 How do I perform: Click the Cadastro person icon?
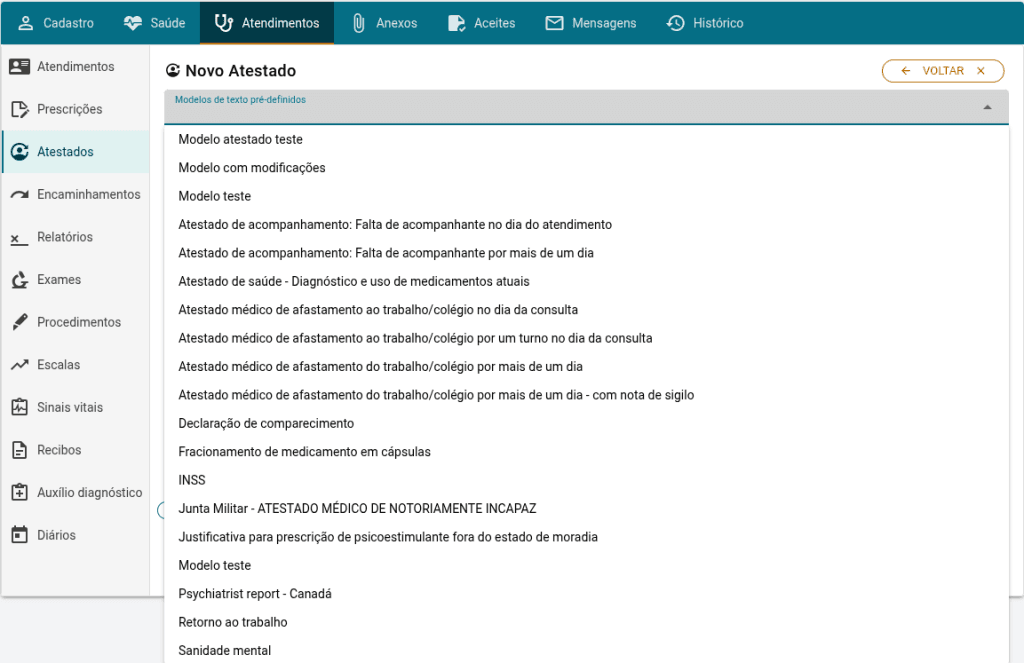coord(25,24)
